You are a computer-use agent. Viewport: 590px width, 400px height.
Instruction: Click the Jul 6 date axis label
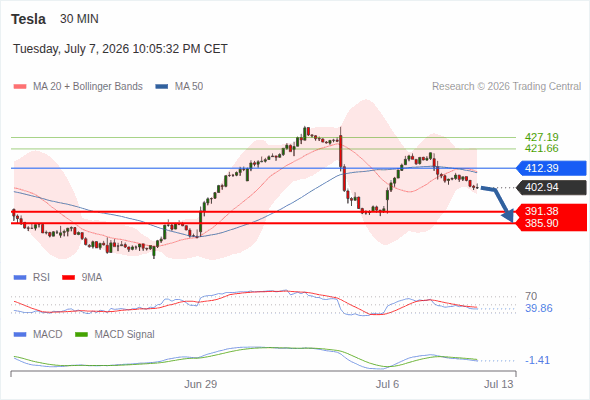[387, 384]
